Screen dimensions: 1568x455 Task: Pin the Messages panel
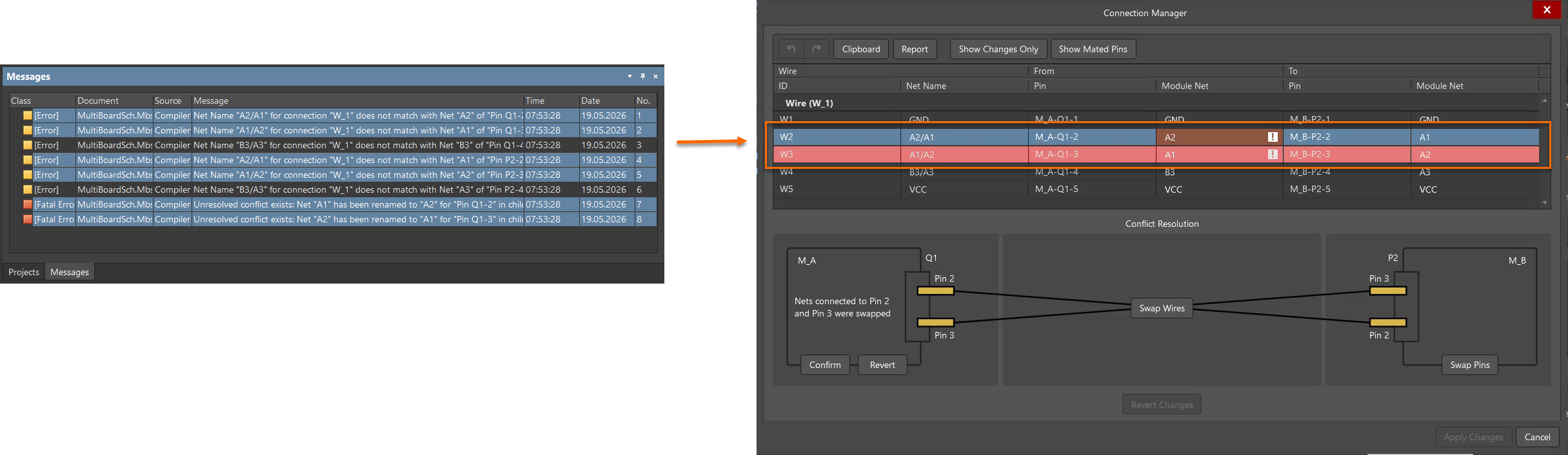[x=642, y=76]
